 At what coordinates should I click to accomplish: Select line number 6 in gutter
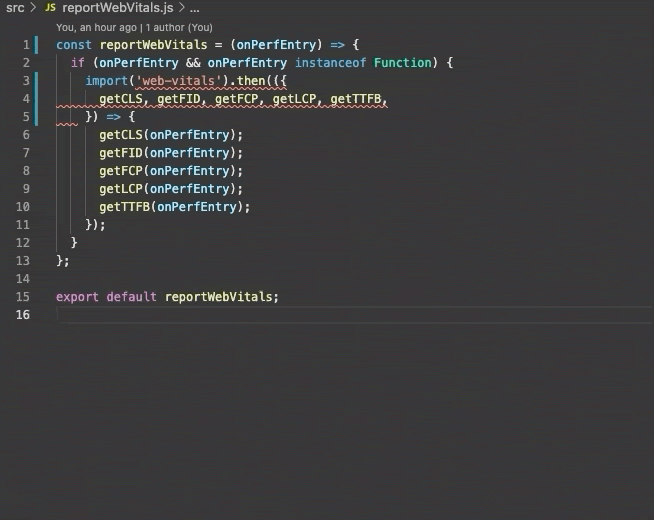pyautogui.click(x=26, y=135)
